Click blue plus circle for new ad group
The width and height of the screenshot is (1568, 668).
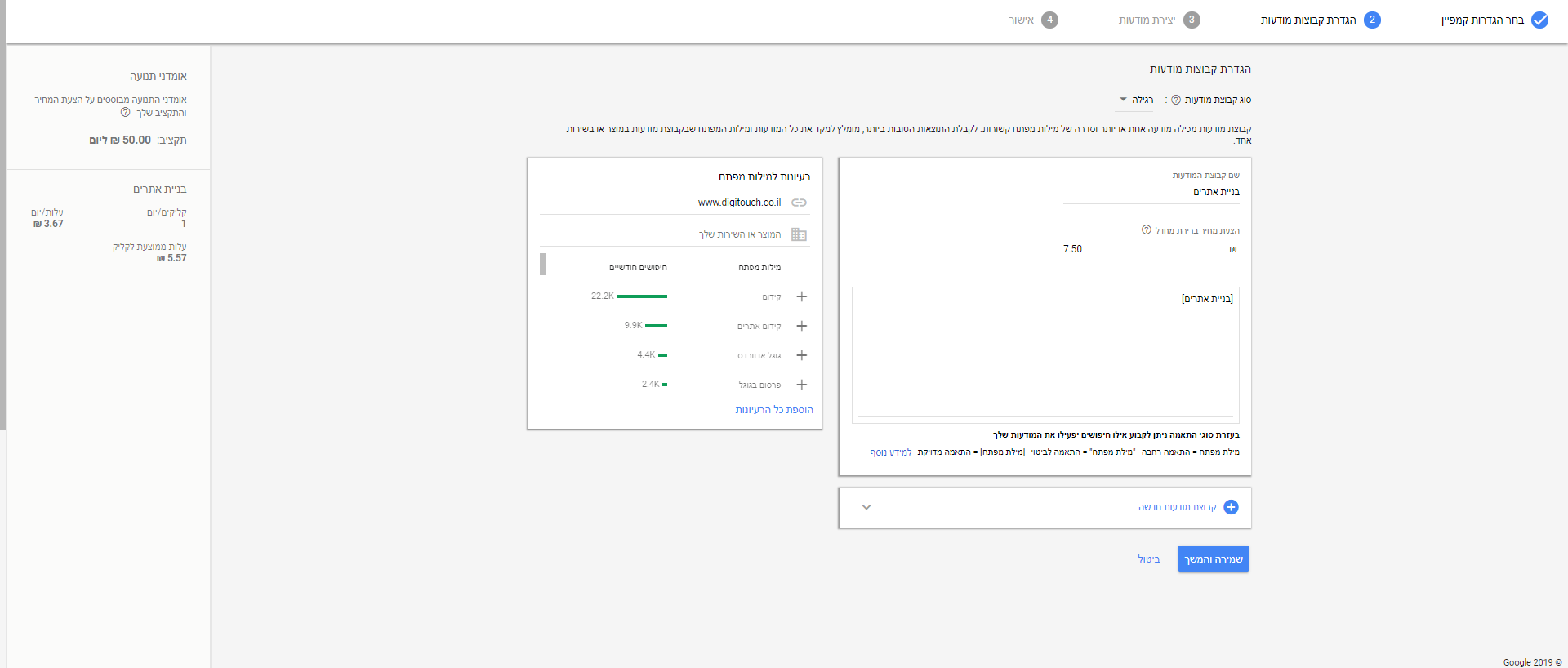1231,507
